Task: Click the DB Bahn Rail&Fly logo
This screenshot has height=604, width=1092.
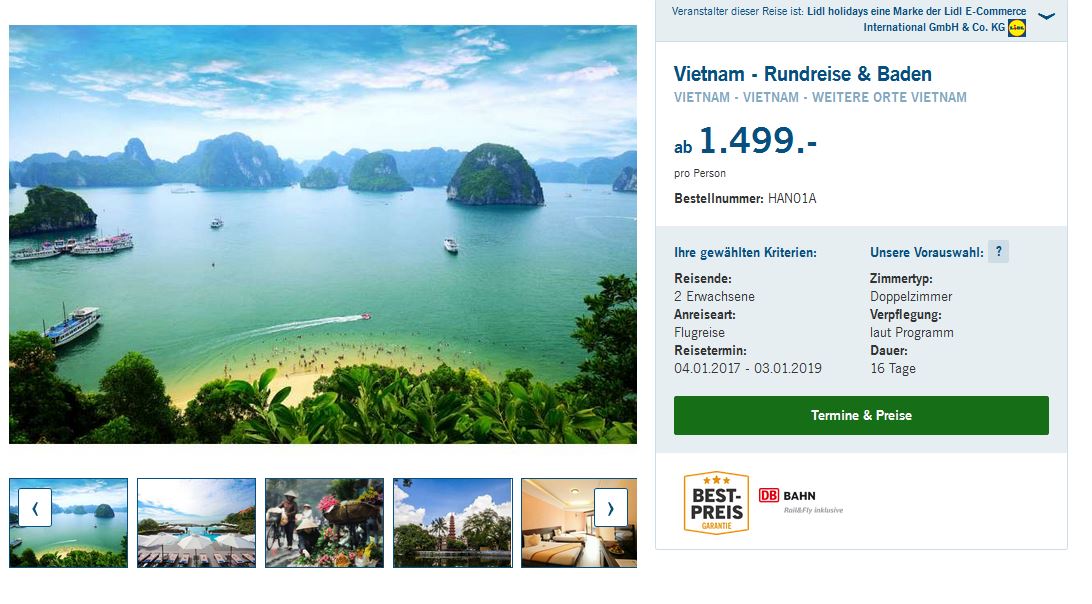Action: tap(801, 500)
